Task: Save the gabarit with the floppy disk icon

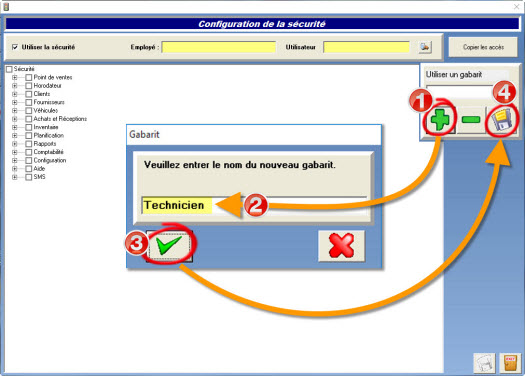Action: tap(501, 120)
